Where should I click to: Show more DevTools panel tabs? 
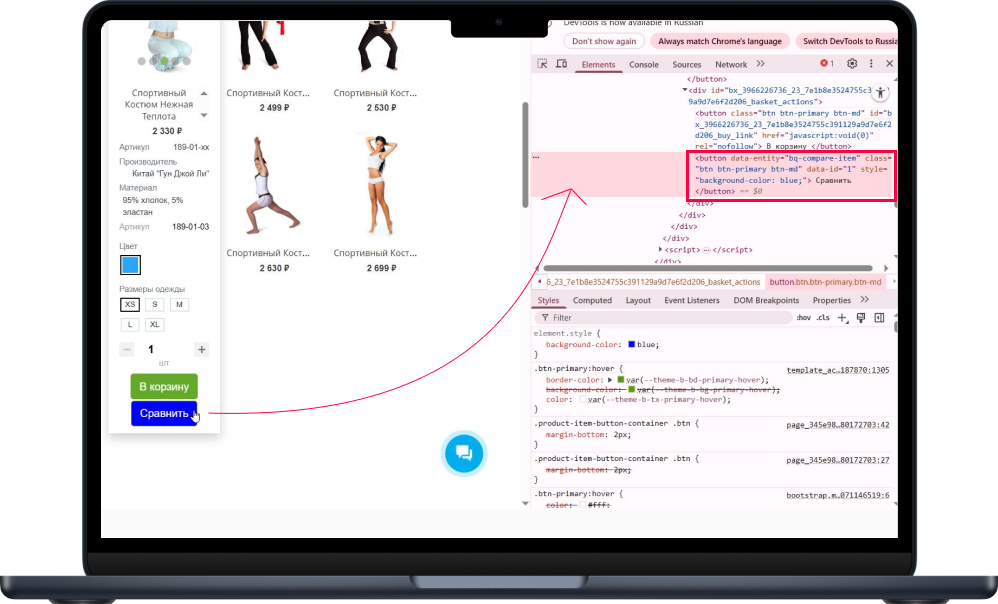click(760, 64)
